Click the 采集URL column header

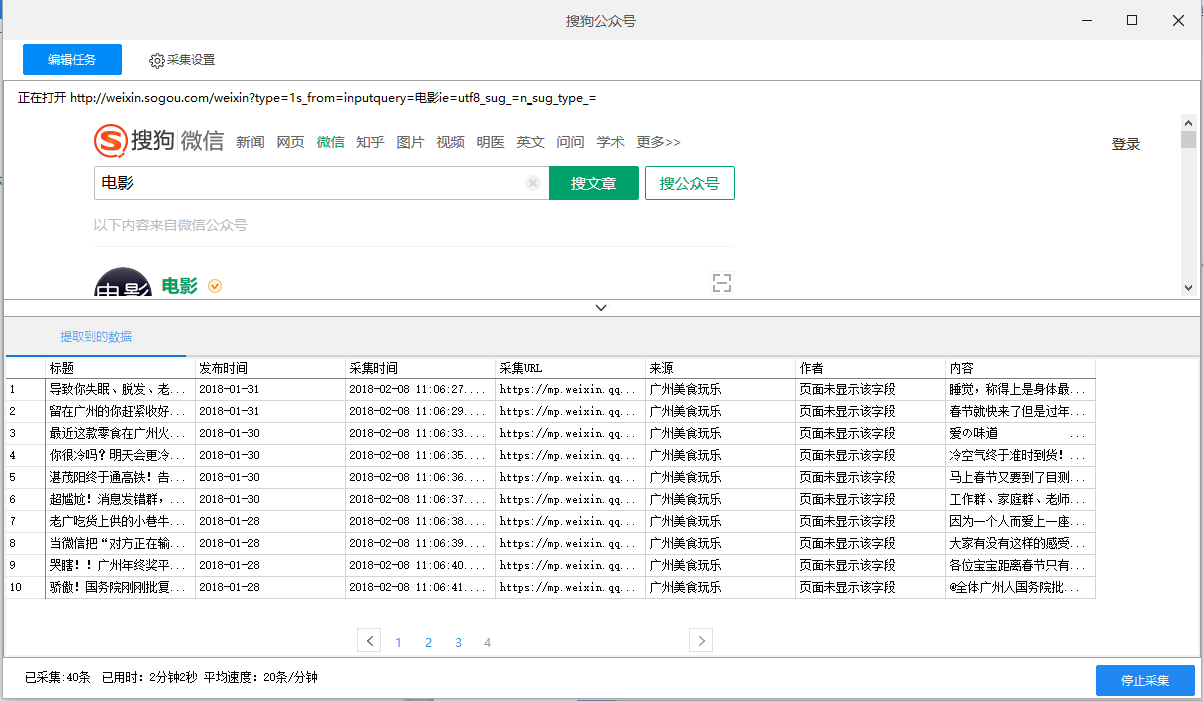[x=570, y=368]
